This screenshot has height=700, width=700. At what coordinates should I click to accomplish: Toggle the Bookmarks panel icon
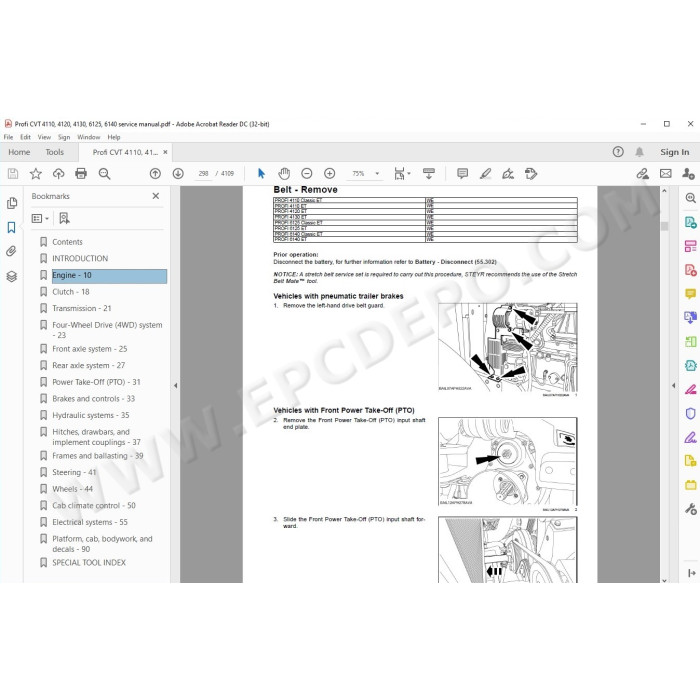(12, 227)
